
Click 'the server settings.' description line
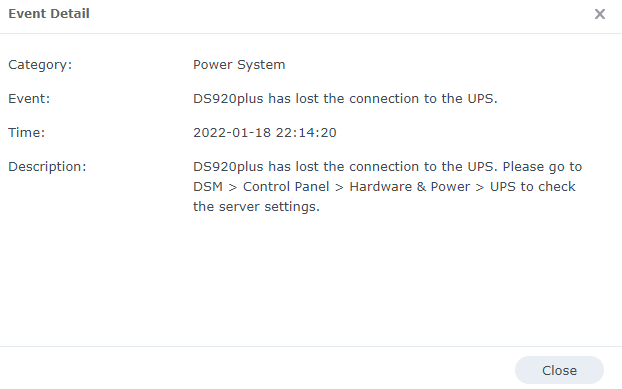point(256,207)
